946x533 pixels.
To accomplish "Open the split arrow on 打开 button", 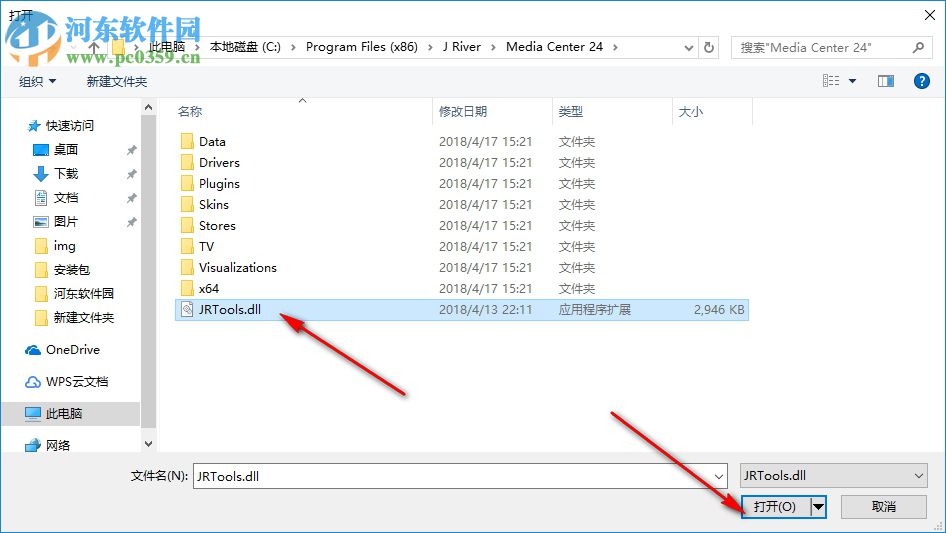I will pyautogui.click(x=818, y=506).
